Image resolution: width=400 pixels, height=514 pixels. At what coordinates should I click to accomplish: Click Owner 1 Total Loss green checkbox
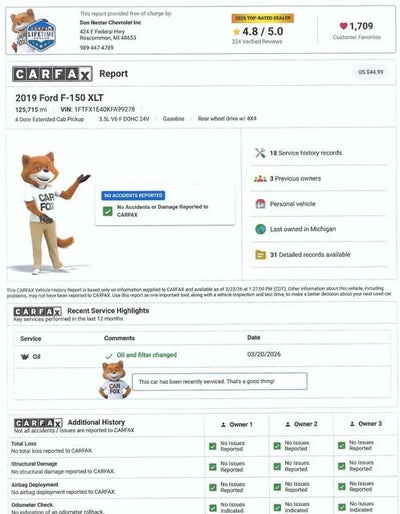212,446
